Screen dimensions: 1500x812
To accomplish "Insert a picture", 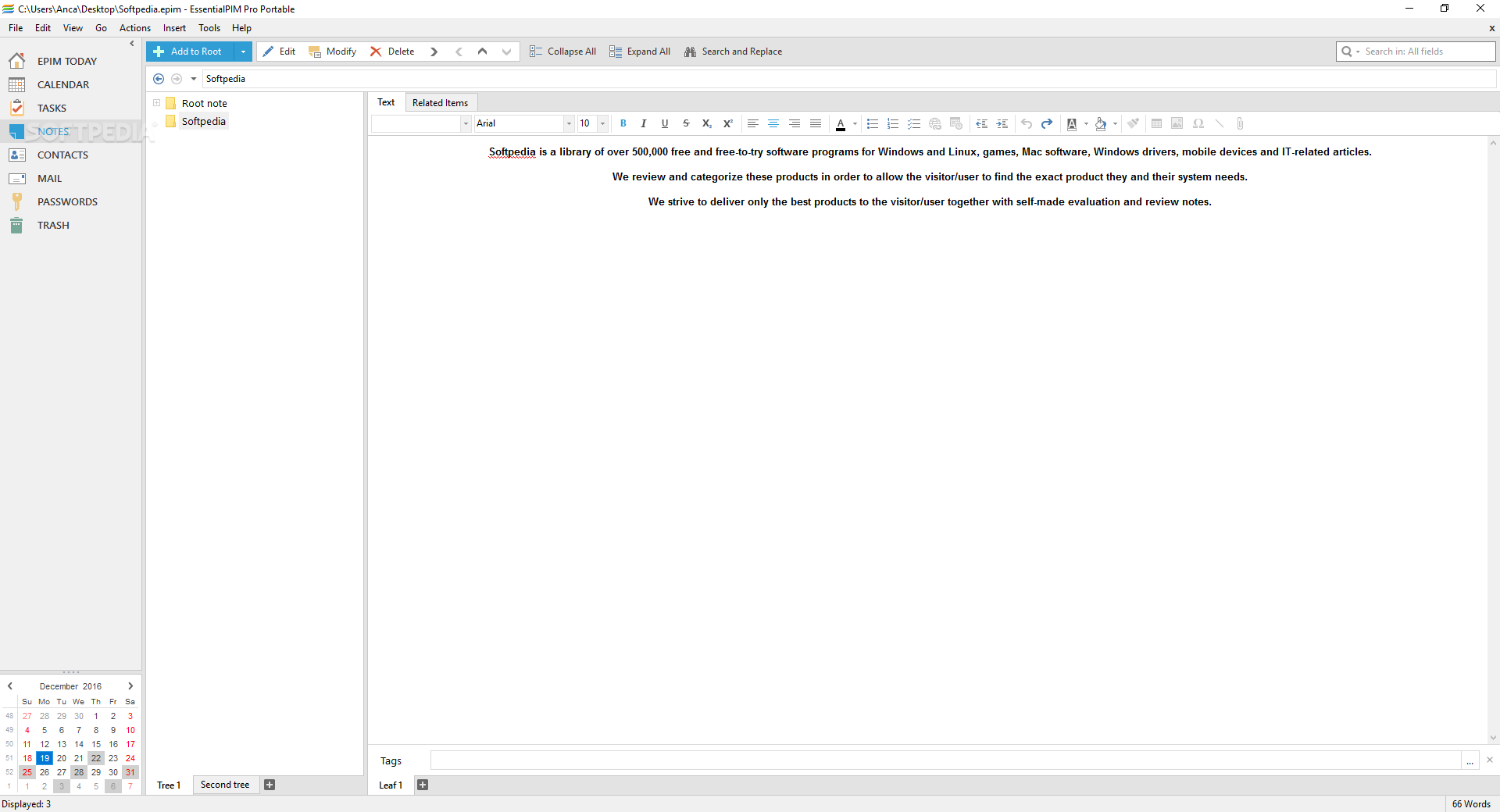I will point(1177,123).
